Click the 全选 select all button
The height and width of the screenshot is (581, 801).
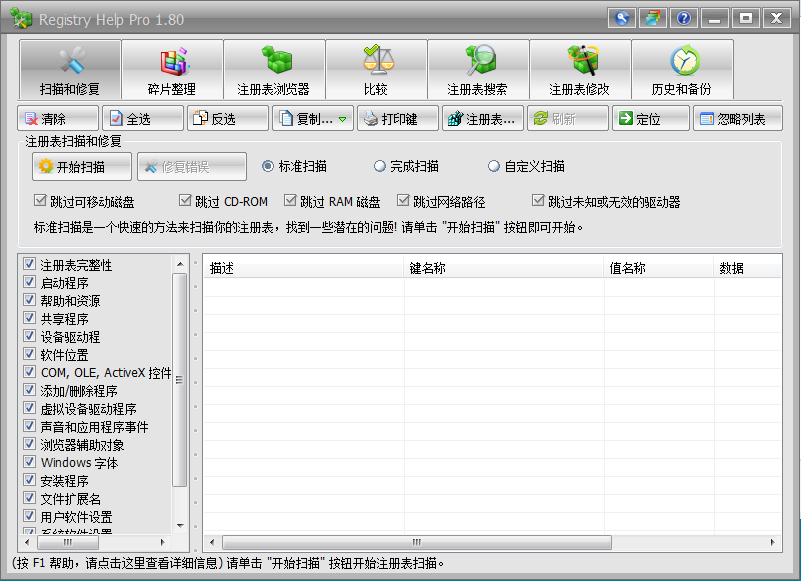click(x=143, y=119)
